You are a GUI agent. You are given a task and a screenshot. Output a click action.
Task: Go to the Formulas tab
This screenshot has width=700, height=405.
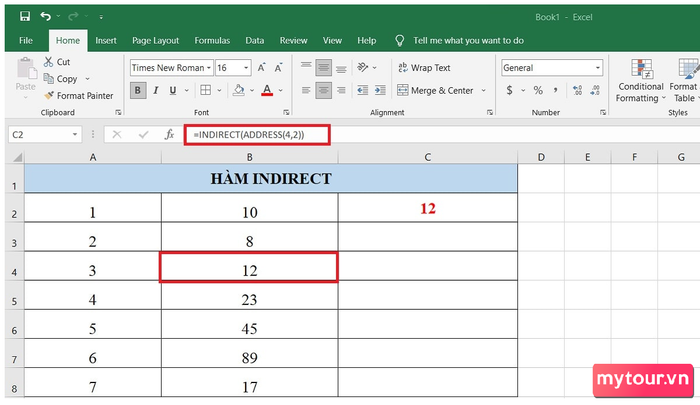[212, 41]
